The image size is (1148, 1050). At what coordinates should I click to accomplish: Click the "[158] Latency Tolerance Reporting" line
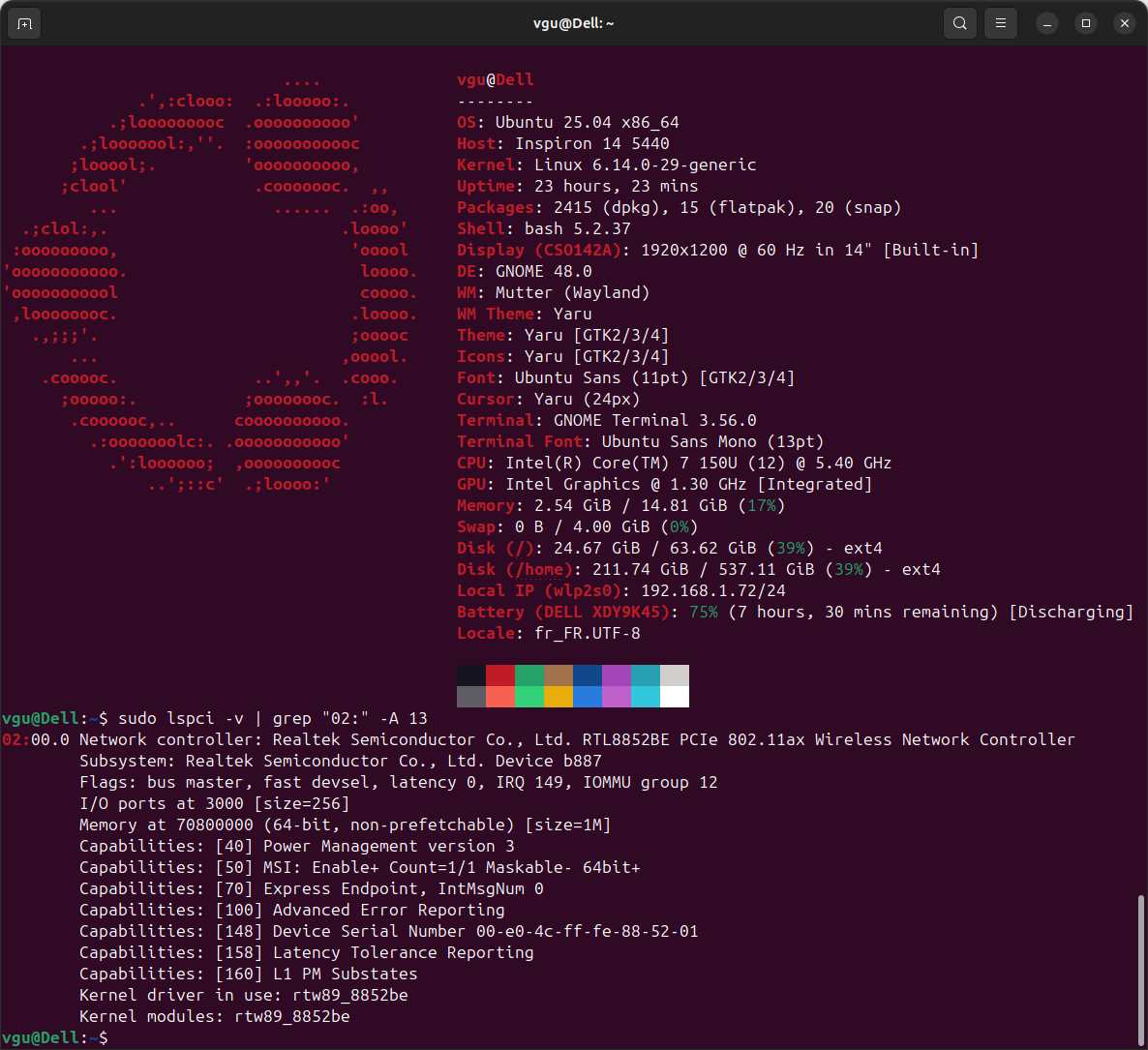click(307, 952)
